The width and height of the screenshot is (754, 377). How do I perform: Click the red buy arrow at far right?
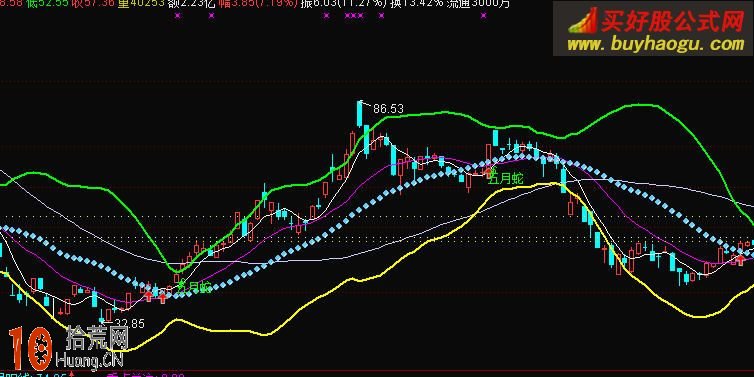(741, 260)
